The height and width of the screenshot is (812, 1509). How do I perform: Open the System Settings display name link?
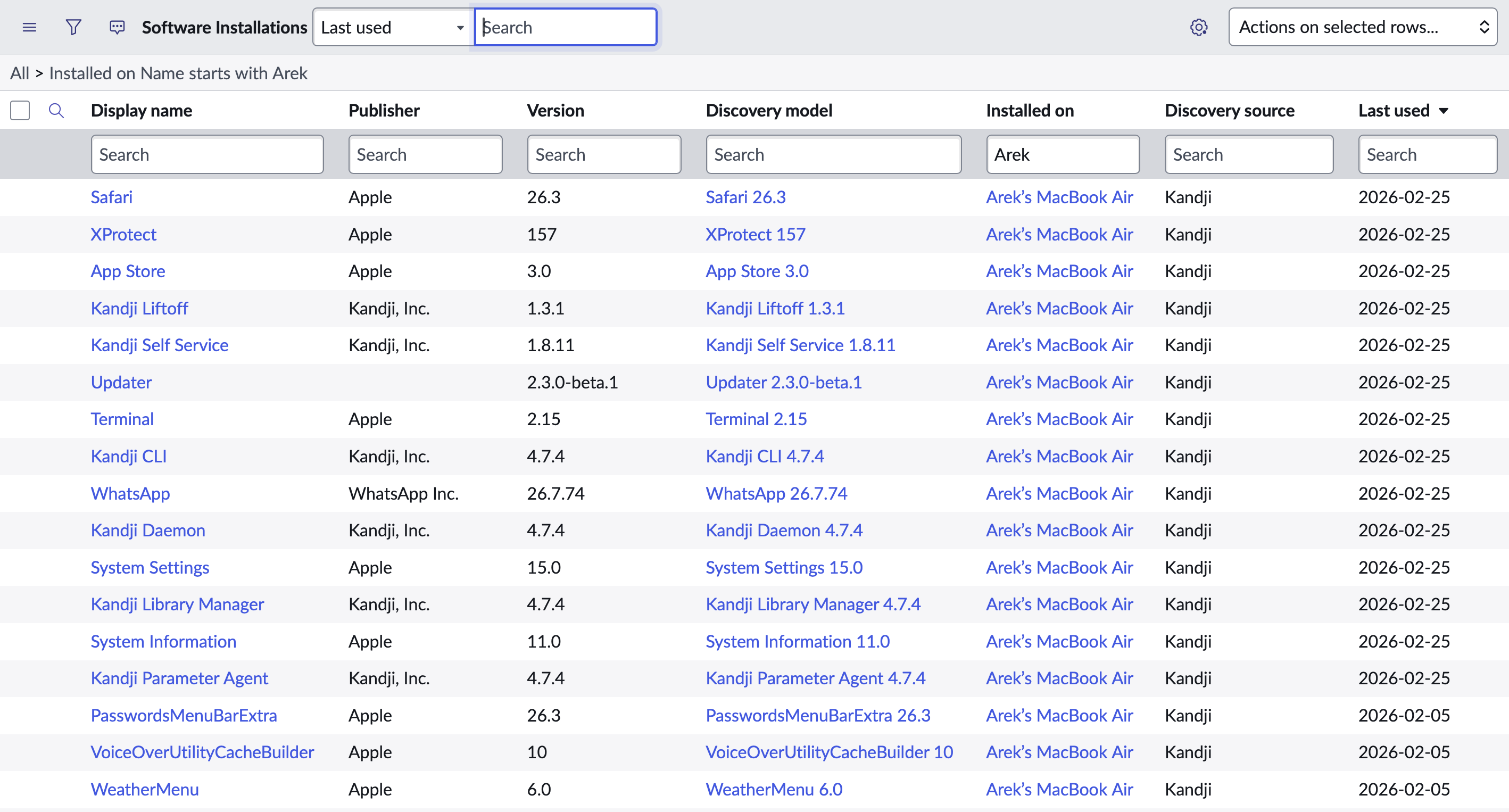pos(150,568)
